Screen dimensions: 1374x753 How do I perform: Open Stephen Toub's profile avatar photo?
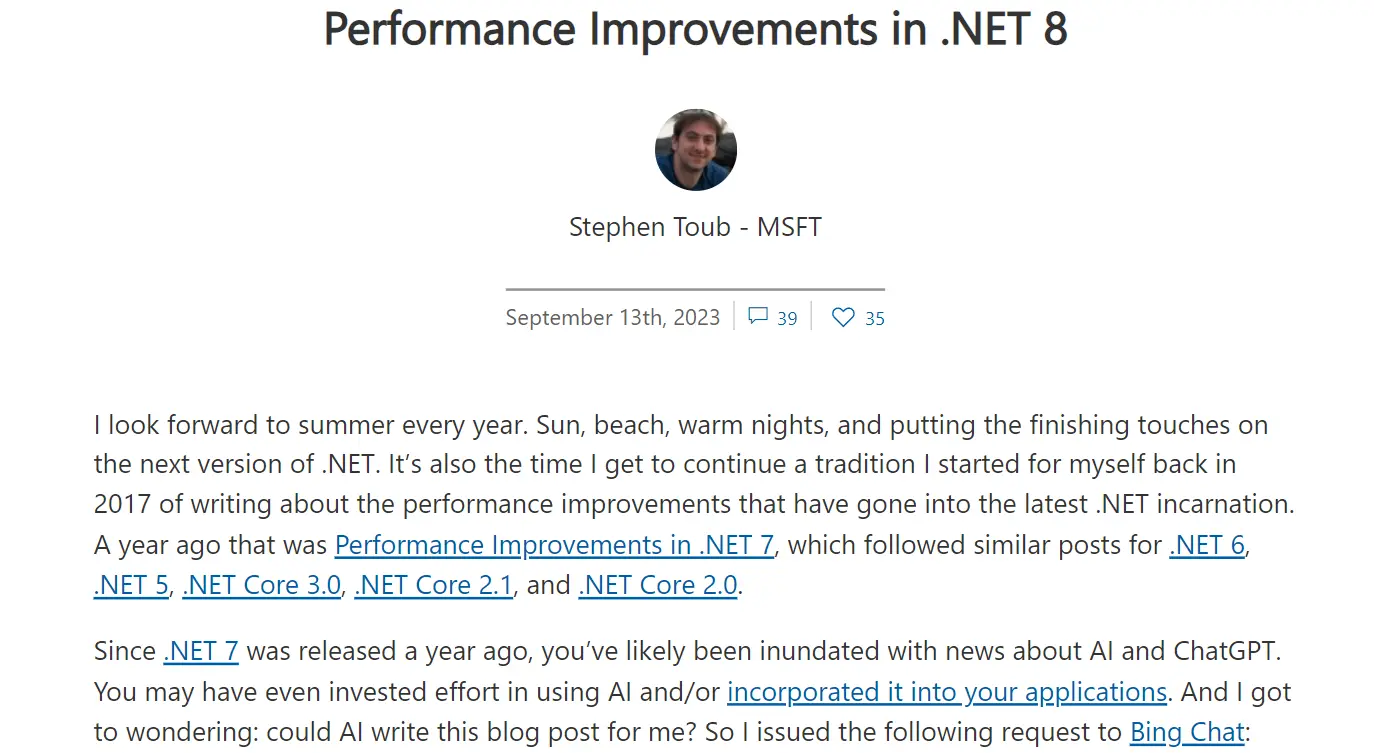tap(695, 150)
